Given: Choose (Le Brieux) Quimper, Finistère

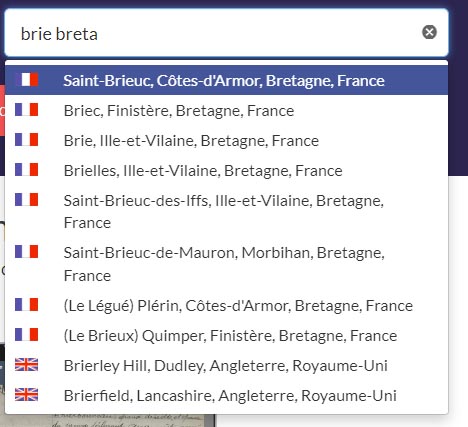Looking at the screenshot, I should point(226,335).
